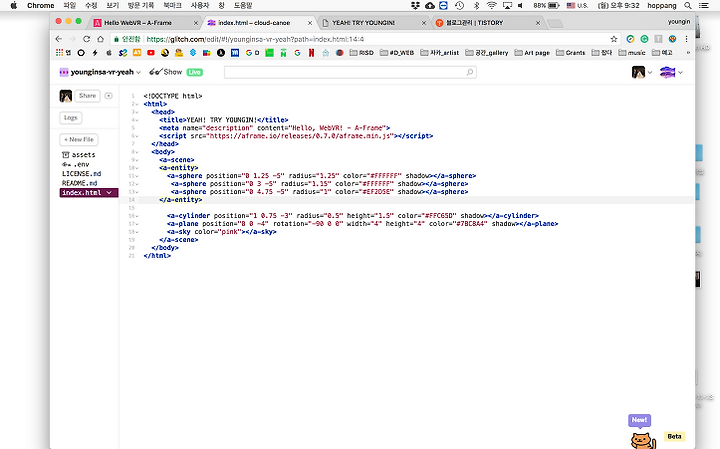Open the Grants bookmark folder
The height and width of the screenshot is (449, 720).
(x=570, y=53)
